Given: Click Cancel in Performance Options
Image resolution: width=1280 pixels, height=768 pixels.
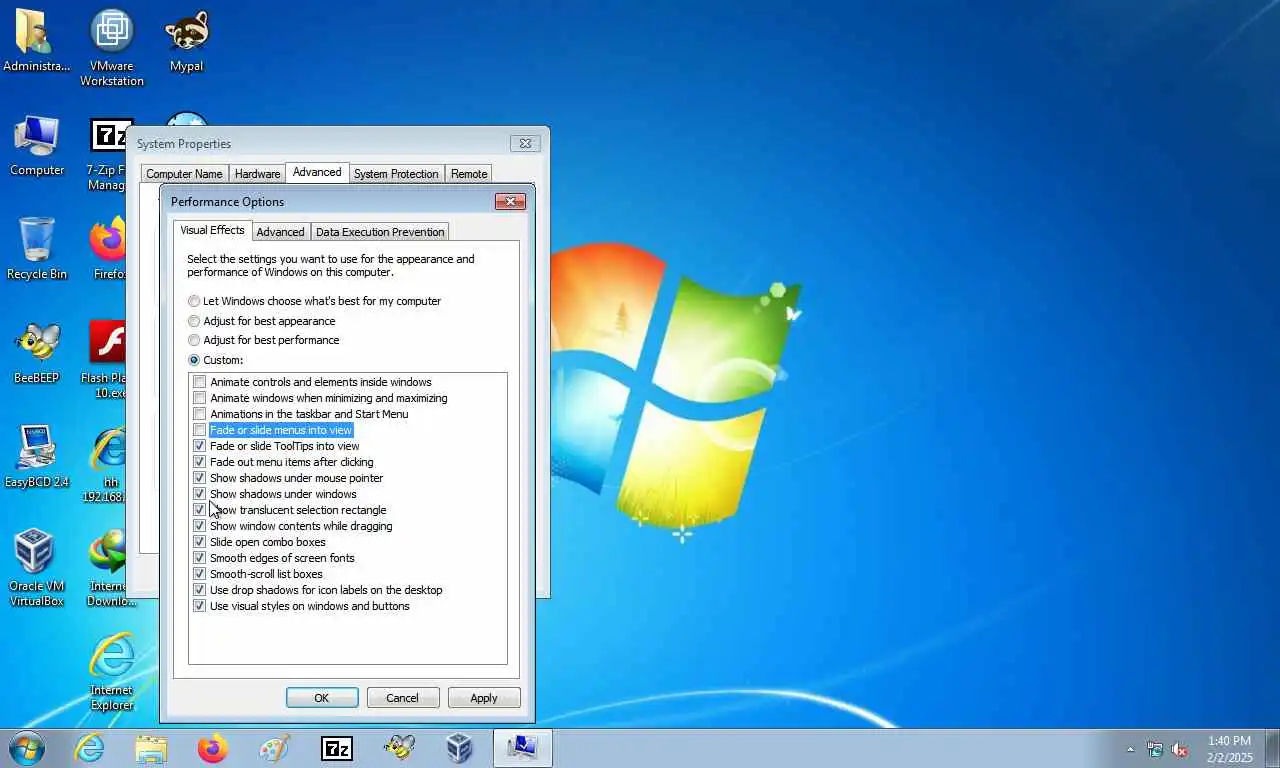Looking at the screenshot, I should [402, 698].
